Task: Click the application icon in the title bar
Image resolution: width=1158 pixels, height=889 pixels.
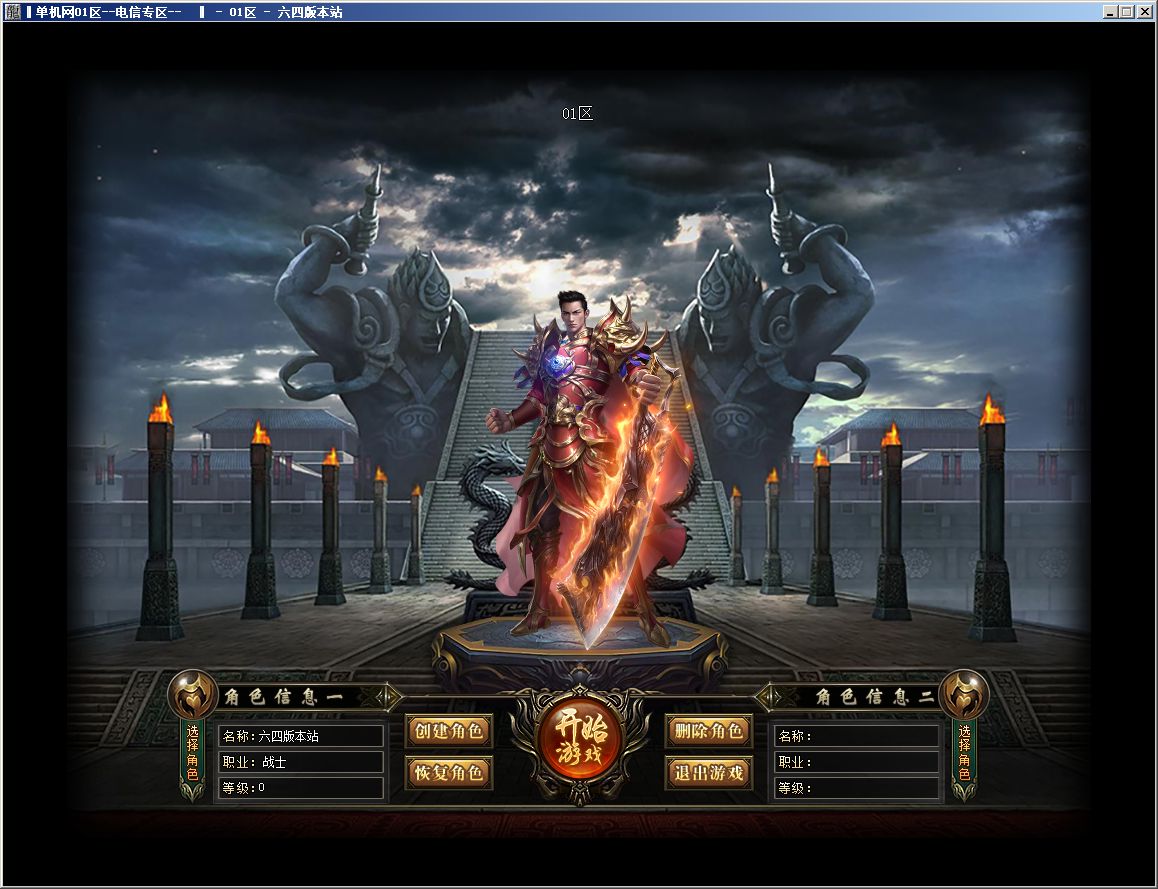Action: coord(13,12)
